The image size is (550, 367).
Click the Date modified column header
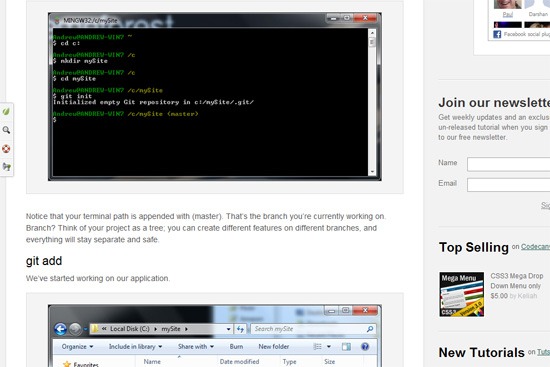239,361
